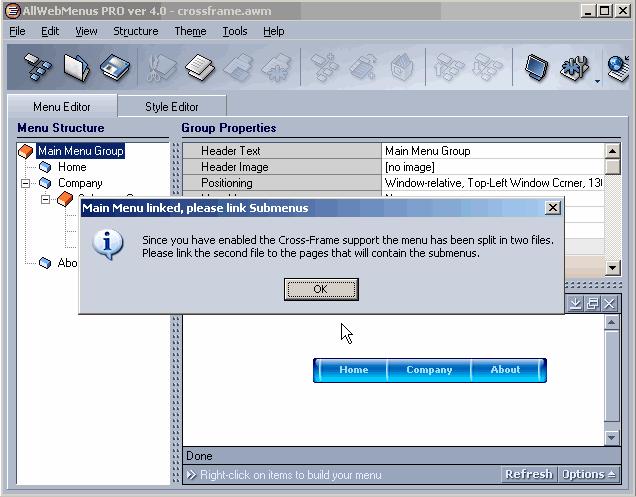Click the greyed Move Down toolbar icon
Screen dimensions: 636x497
(488, 67)
